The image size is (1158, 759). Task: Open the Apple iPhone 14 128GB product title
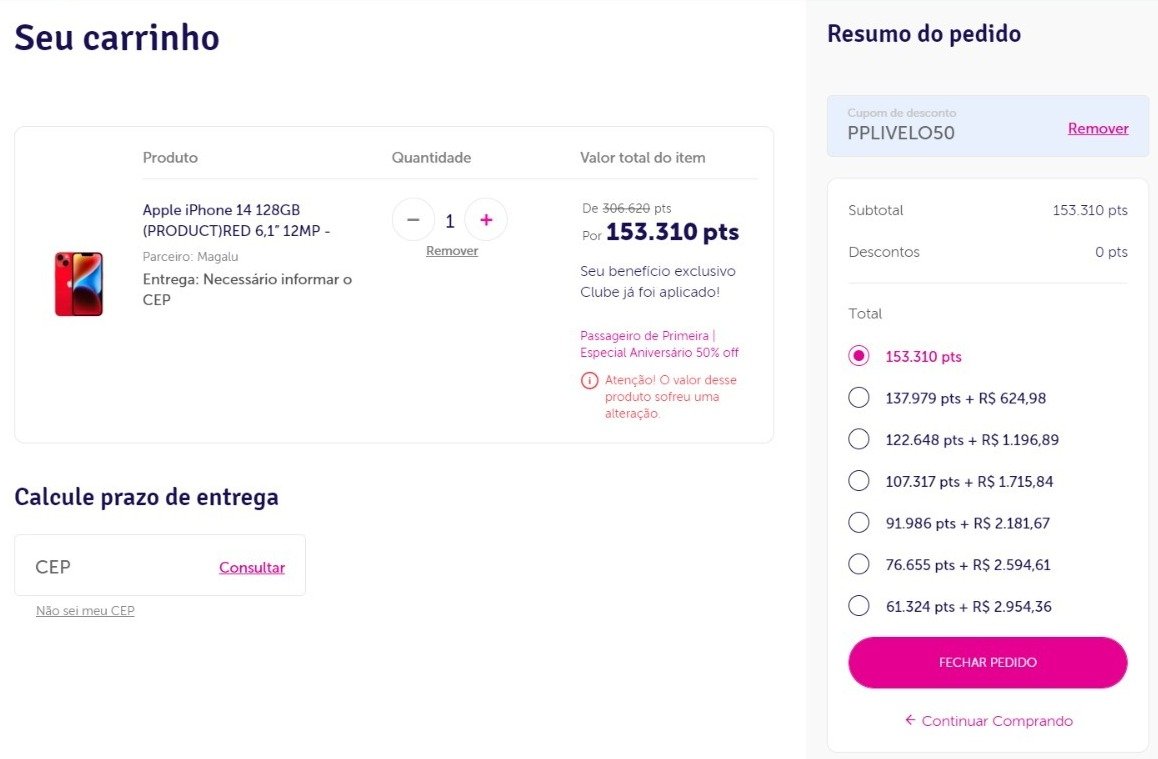pyautogui.click(x=236, y=220)
